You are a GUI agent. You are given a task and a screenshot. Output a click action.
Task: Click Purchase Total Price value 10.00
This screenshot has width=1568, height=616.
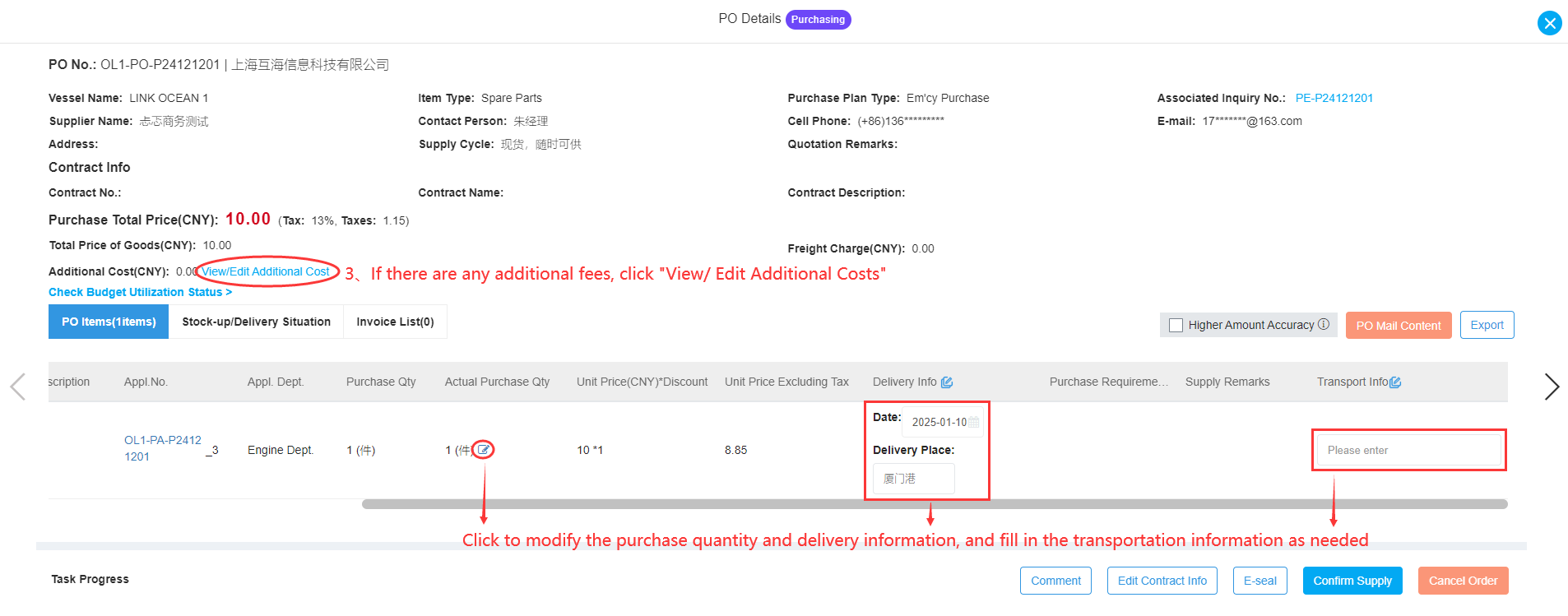coord(248,219)
